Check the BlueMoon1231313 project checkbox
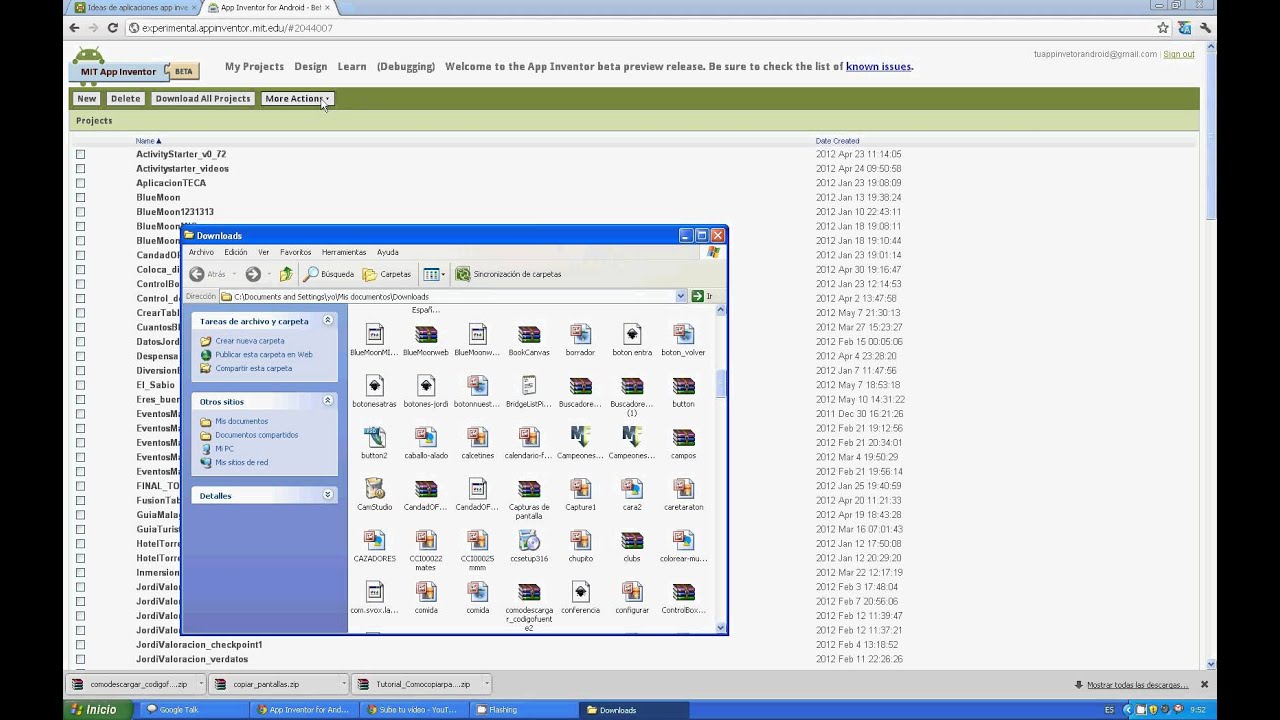 [81, 212]
